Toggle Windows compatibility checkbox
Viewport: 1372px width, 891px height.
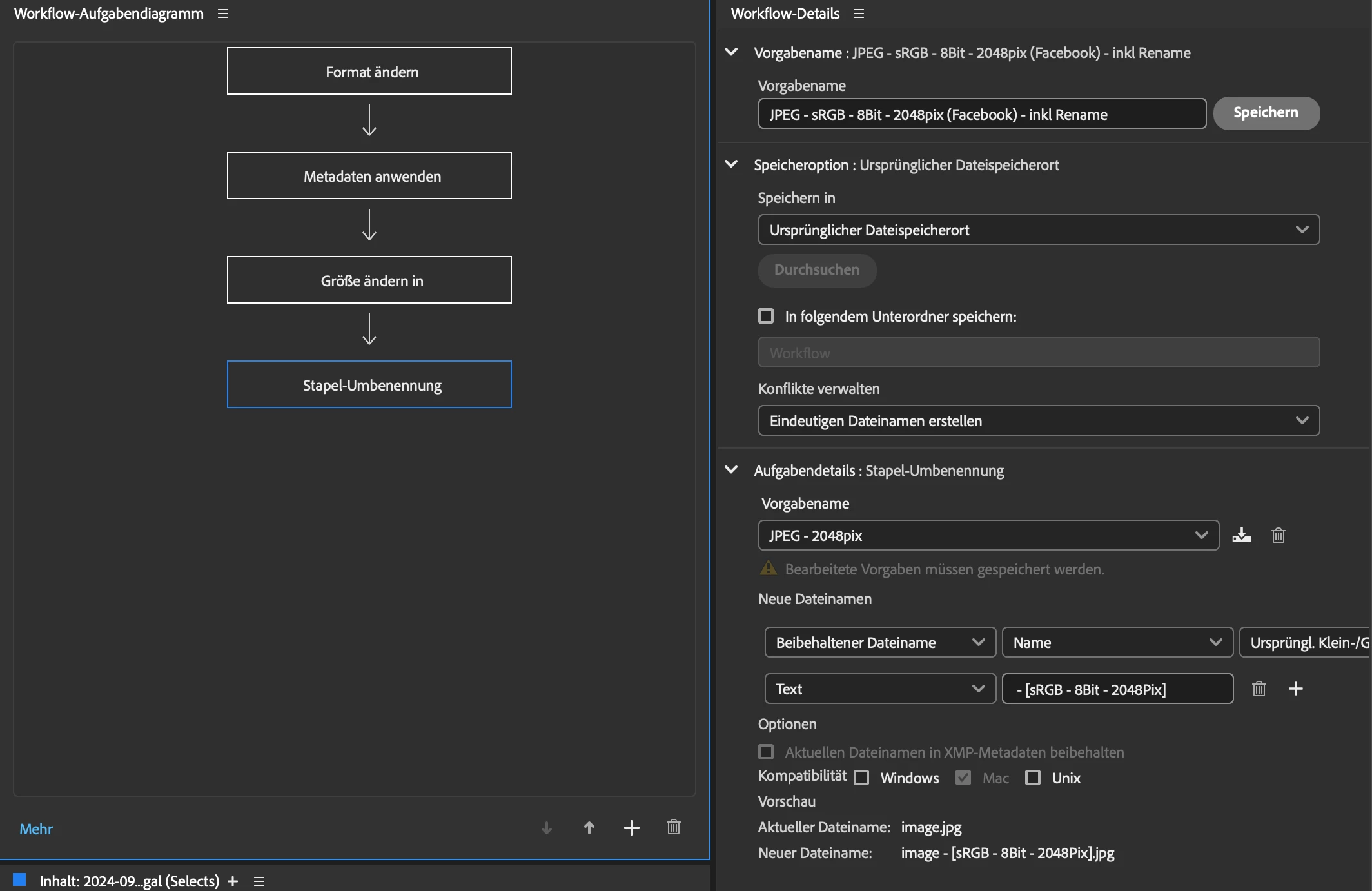pos(861,778)
